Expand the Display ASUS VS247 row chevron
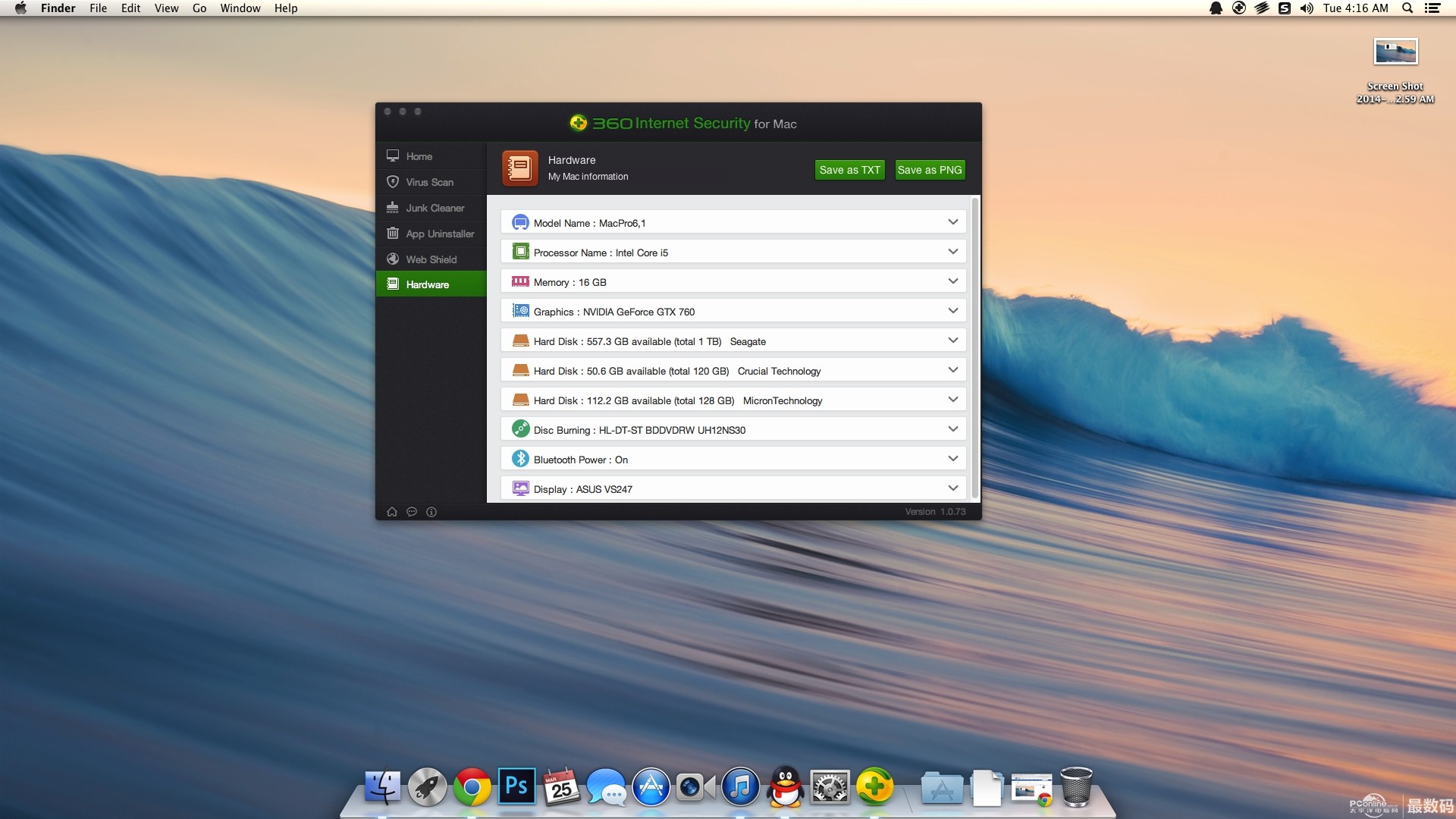The width and height of the screenshot is (1456, 819). coord(952,488)
